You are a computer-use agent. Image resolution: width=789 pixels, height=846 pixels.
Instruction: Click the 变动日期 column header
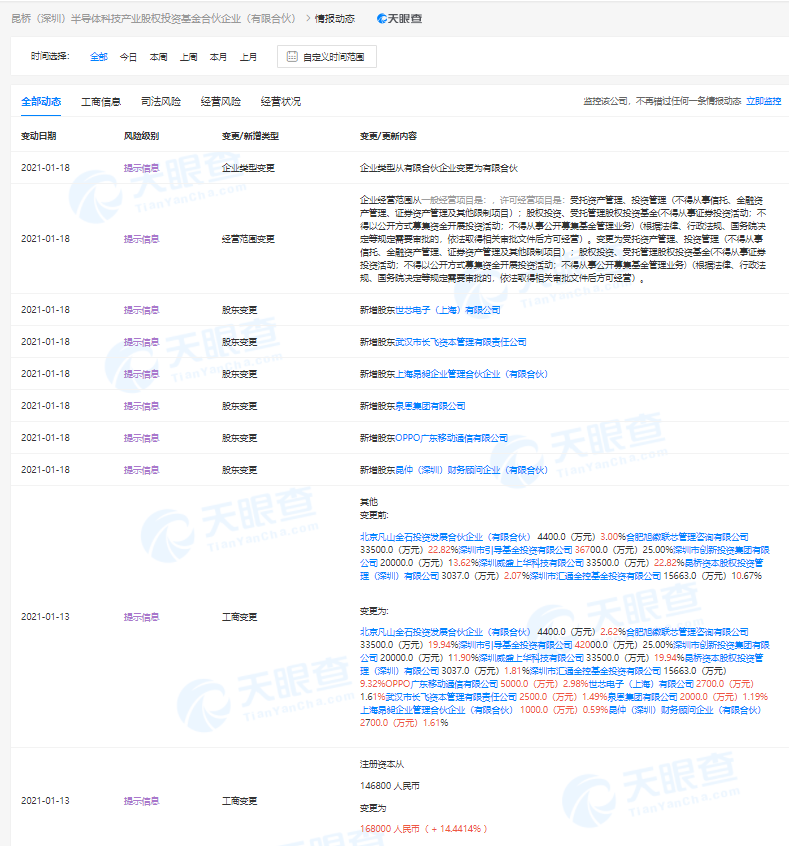39,136
